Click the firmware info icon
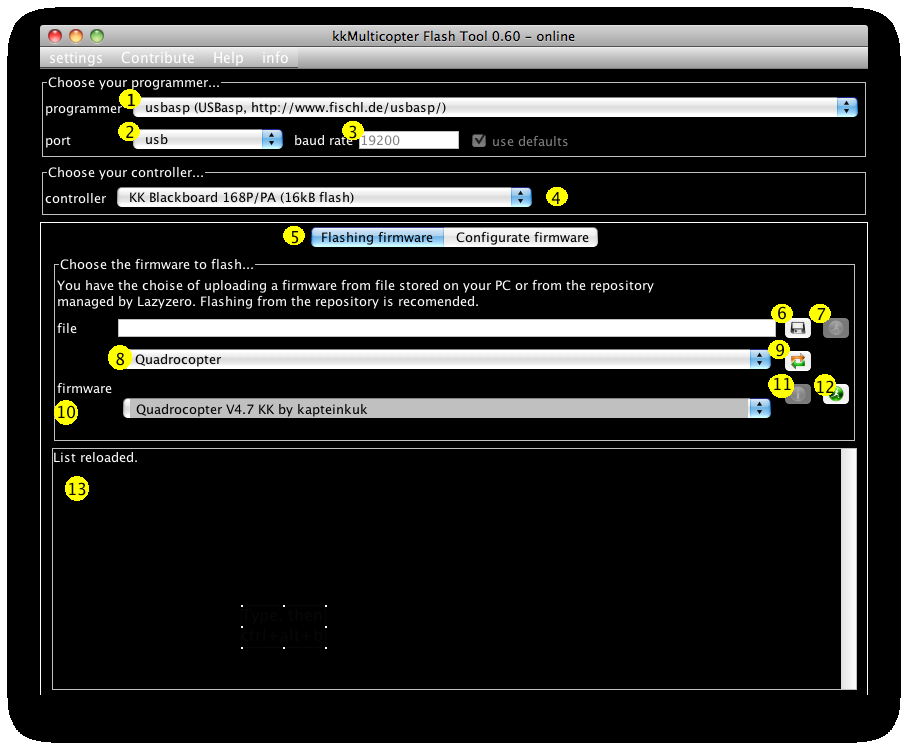 click(x=797, y=394)
